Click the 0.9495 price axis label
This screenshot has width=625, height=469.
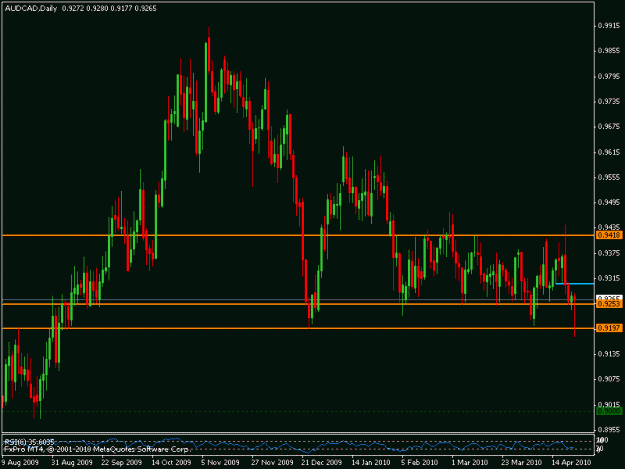click(x=609, y=202)
